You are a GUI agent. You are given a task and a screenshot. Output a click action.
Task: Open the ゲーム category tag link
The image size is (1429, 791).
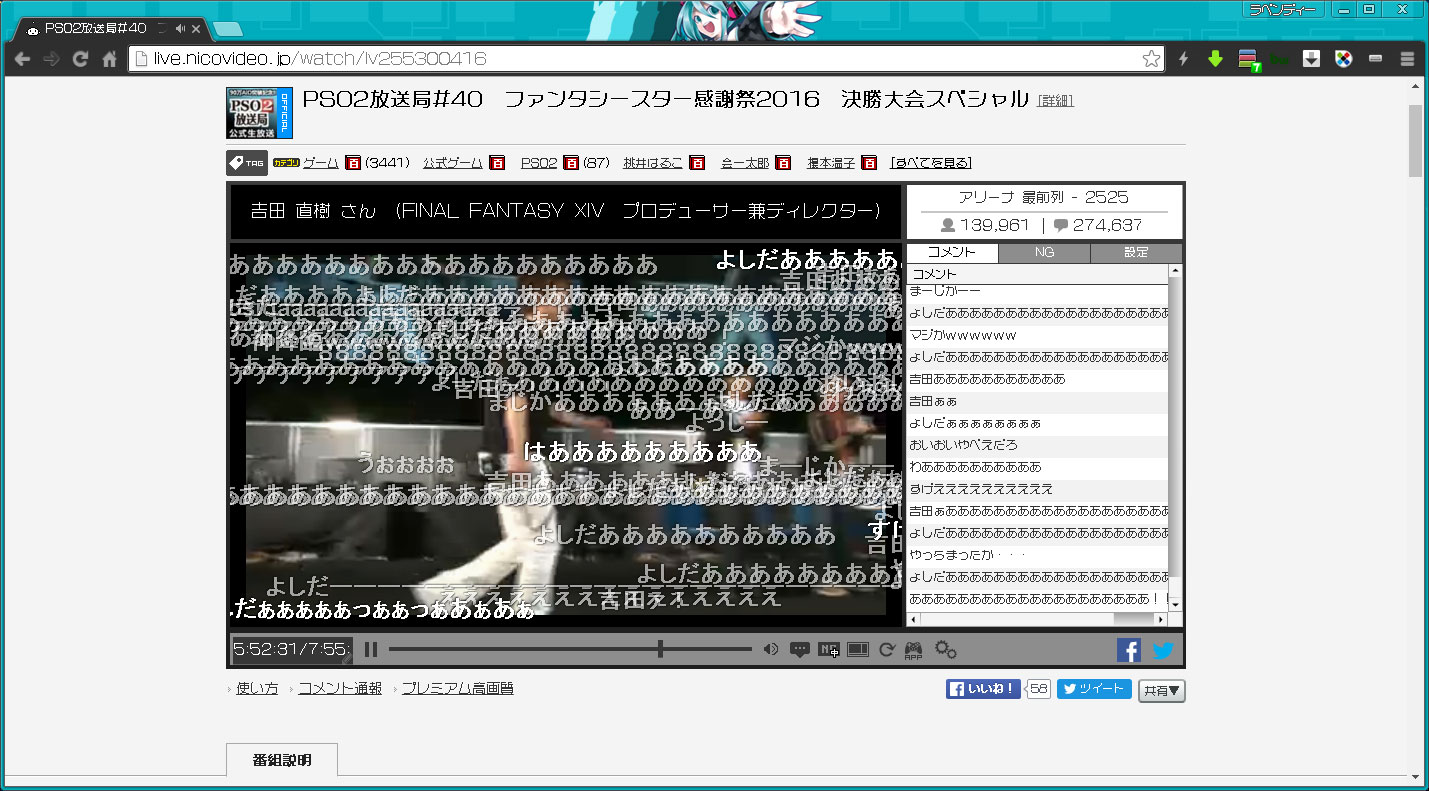pos(320,163)
